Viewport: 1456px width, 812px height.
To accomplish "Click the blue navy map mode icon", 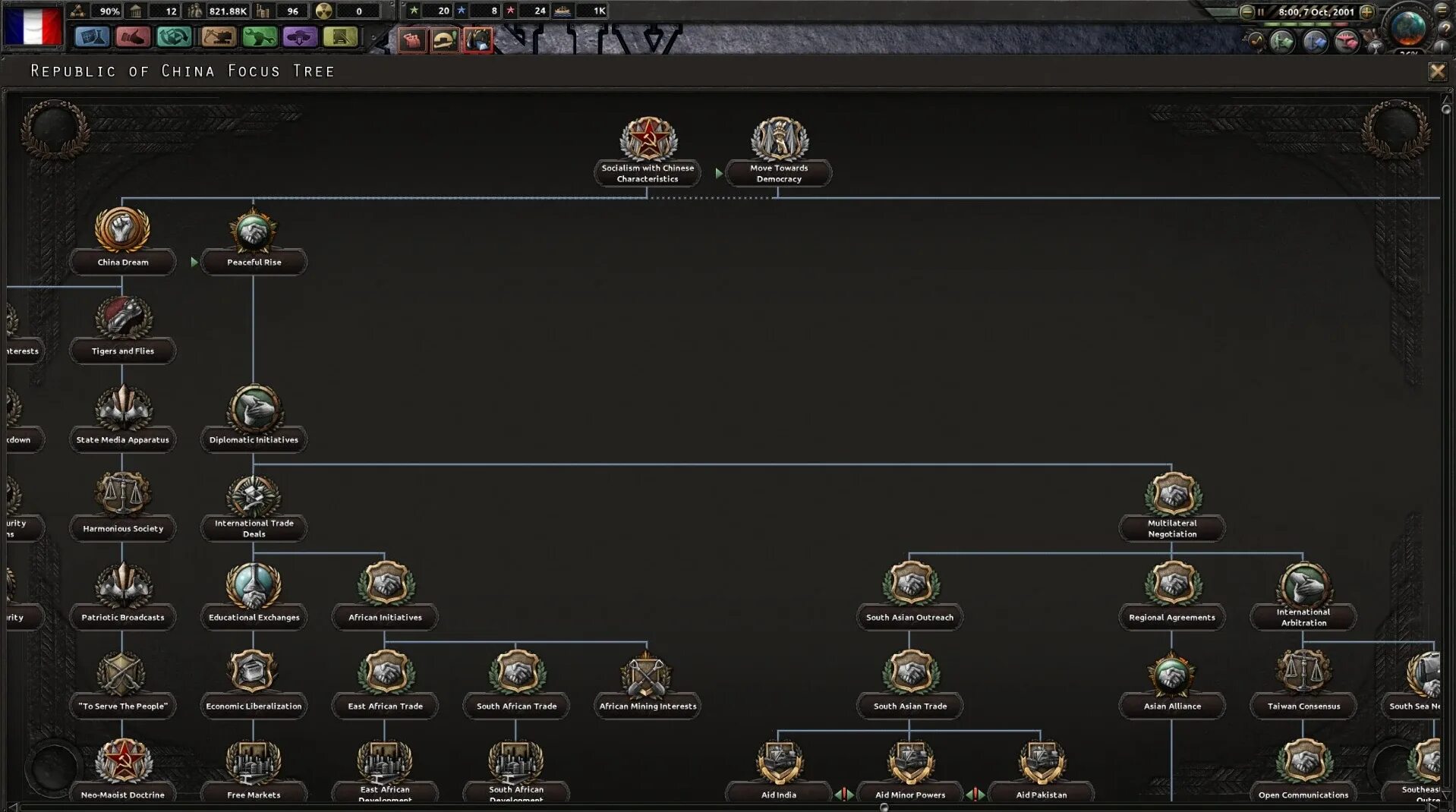I will (1315, 42).
